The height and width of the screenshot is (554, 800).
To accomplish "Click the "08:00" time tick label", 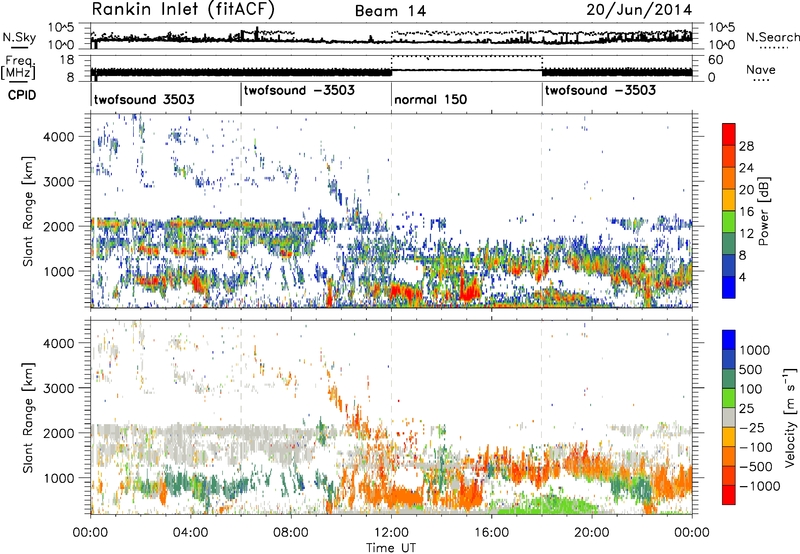I will [x=291, y=533].
